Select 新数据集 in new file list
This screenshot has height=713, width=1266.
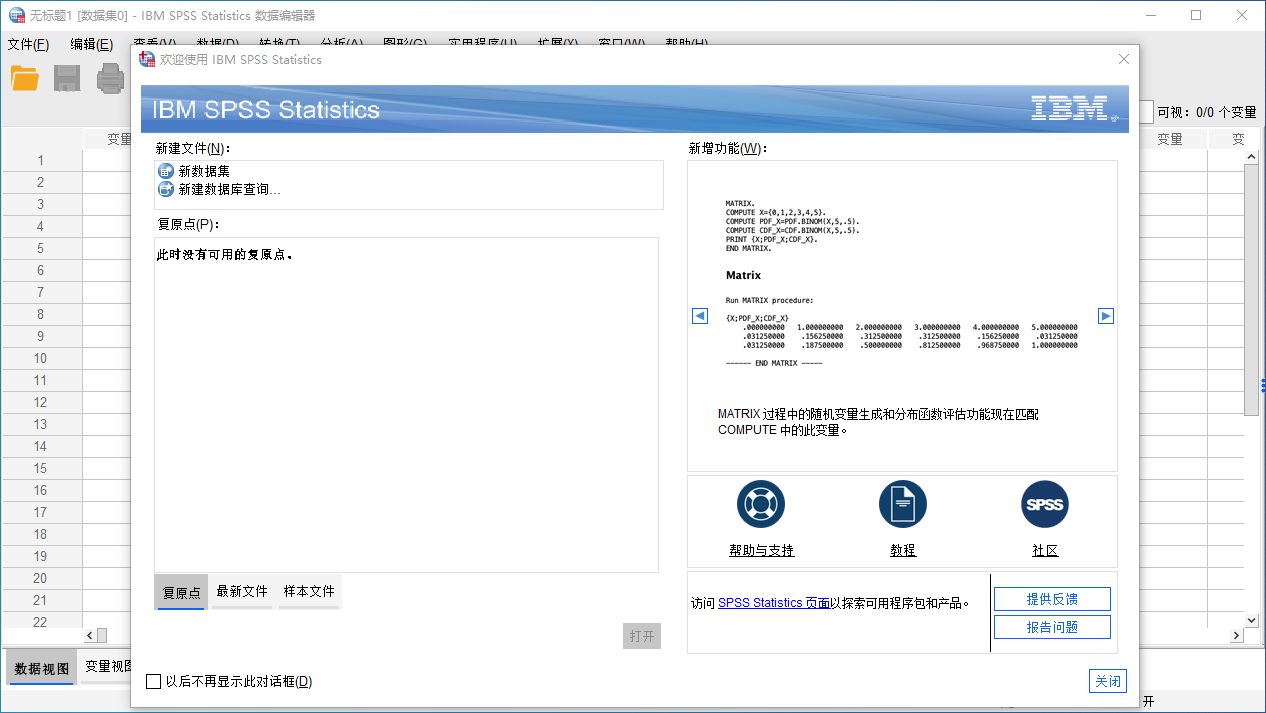coord(203,171)
